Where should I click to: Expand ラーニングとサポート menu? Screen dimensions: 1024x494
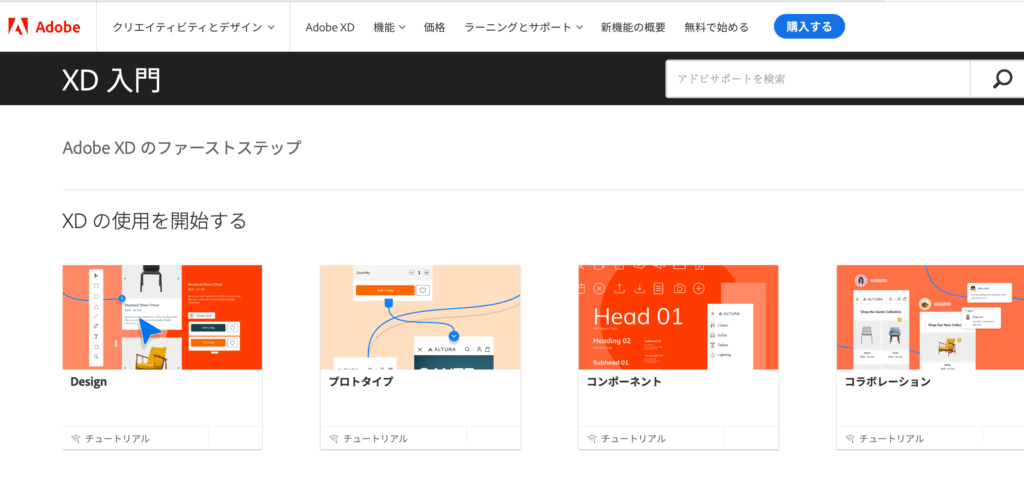523,27
